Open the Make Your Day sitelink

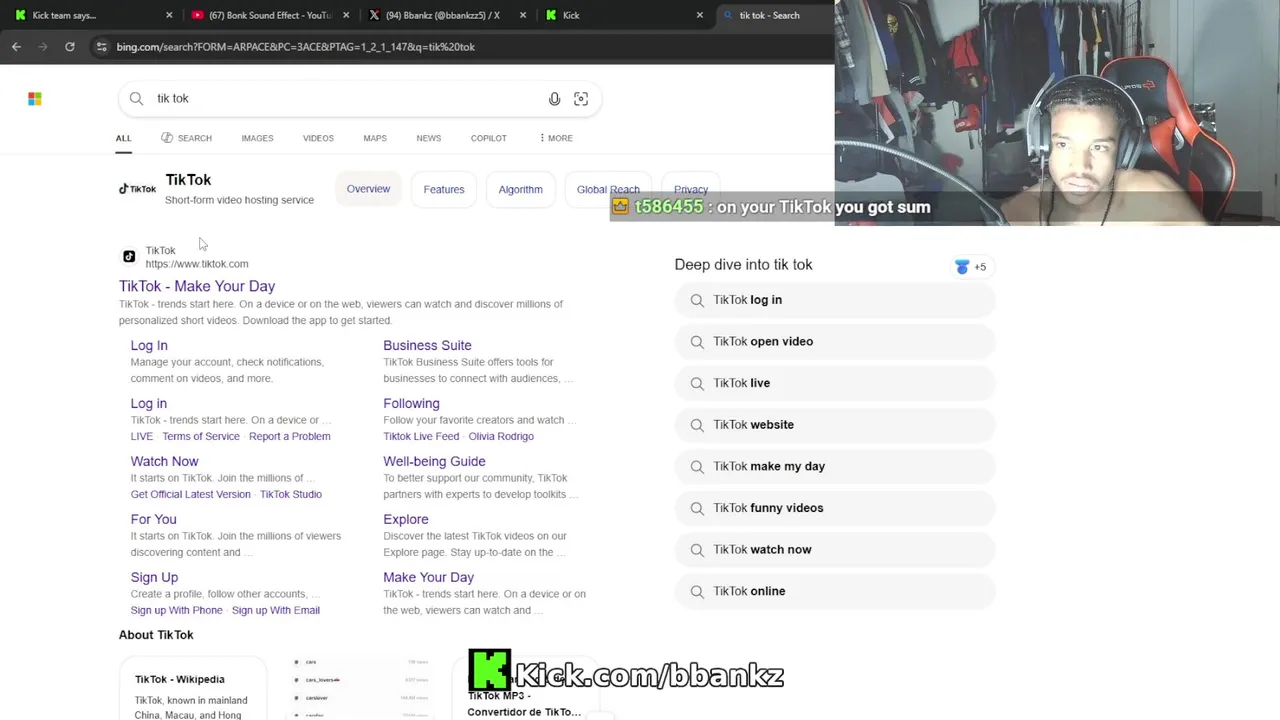point(428,577)
